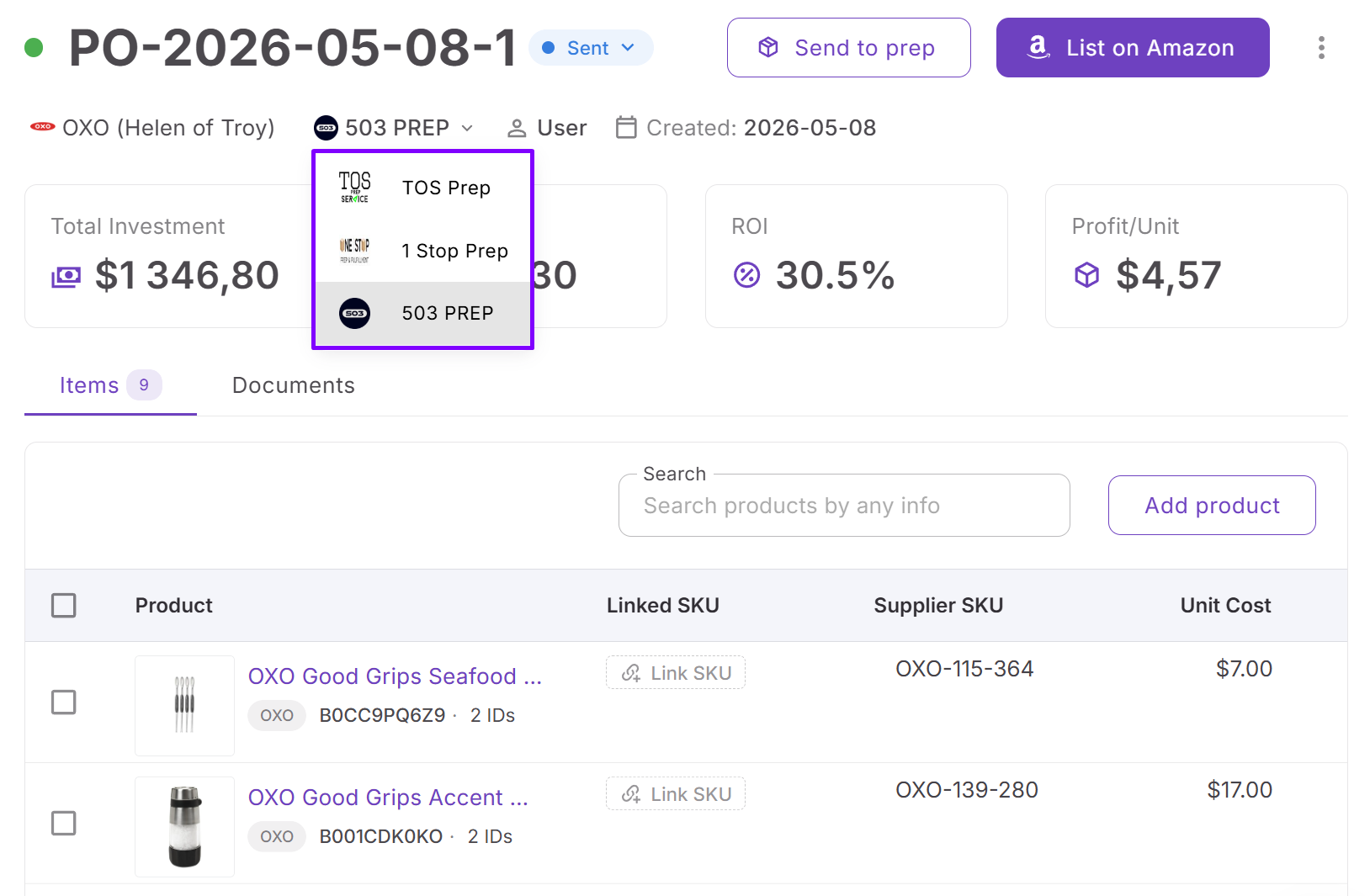The width and height of the screenshot is (1370, 896).
Task: Click the ROI percent icon
Action: (746, 275)
